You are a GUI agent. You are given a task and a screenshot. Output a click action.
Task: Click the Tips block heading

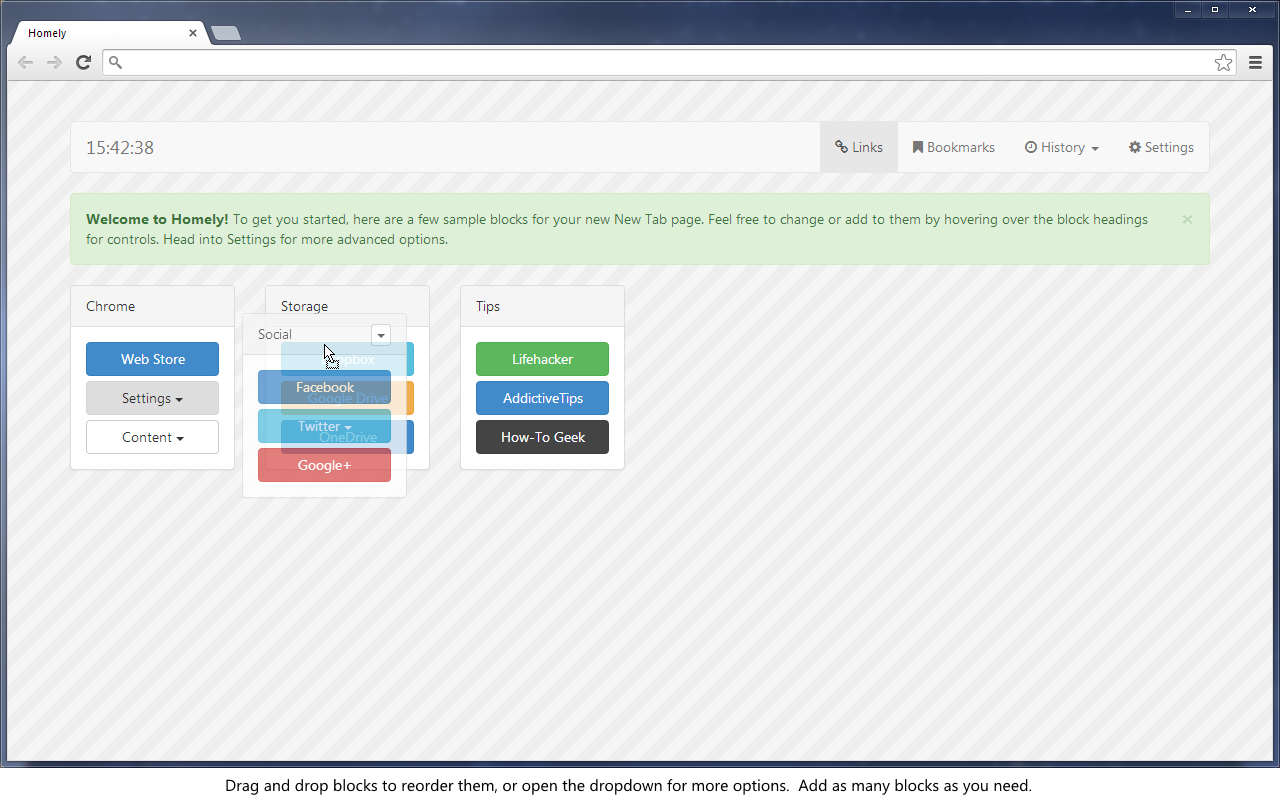[x=542, y=306]
